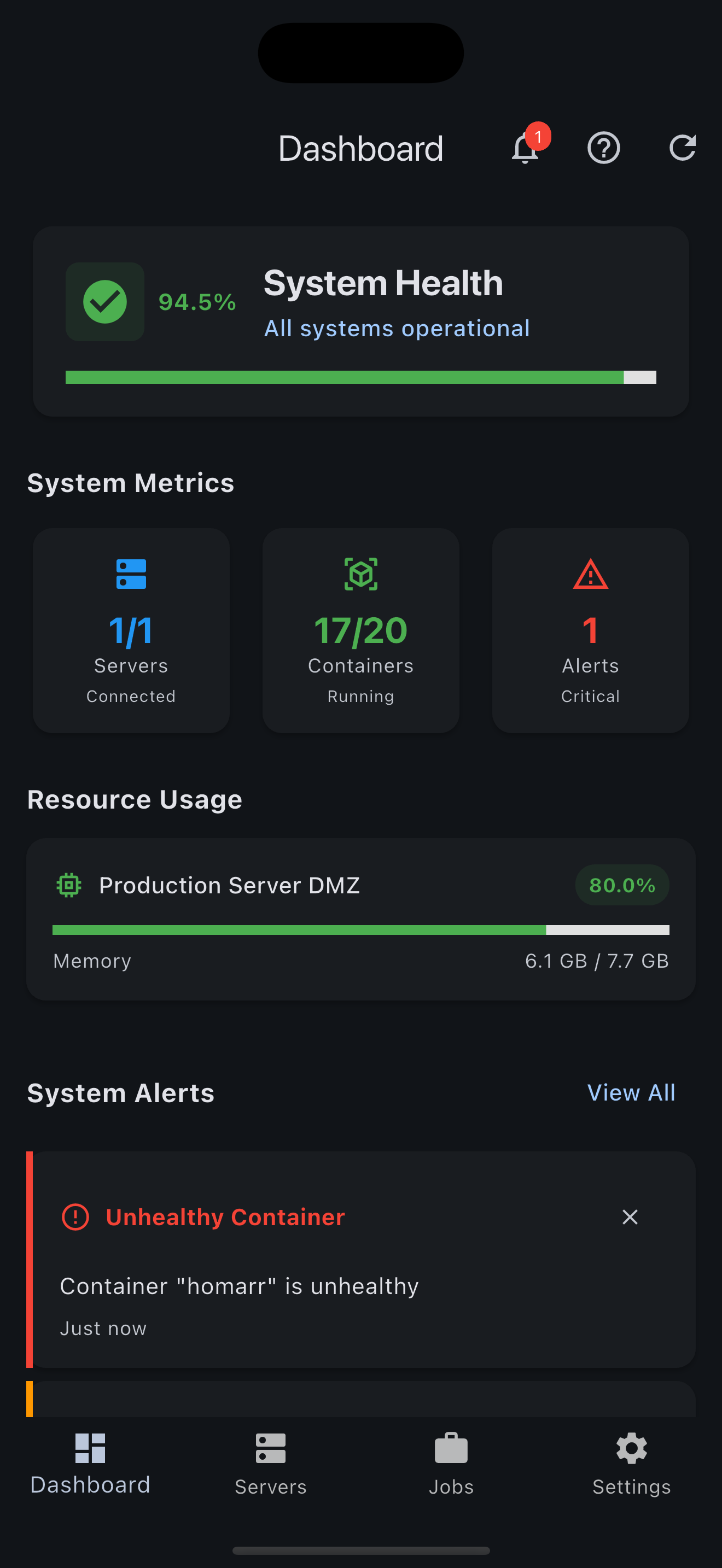Image resolution: width=722 pixels, height=1568 pixels.
Task: Open notifications bell with red badge
Action: (x=526, y=148)
